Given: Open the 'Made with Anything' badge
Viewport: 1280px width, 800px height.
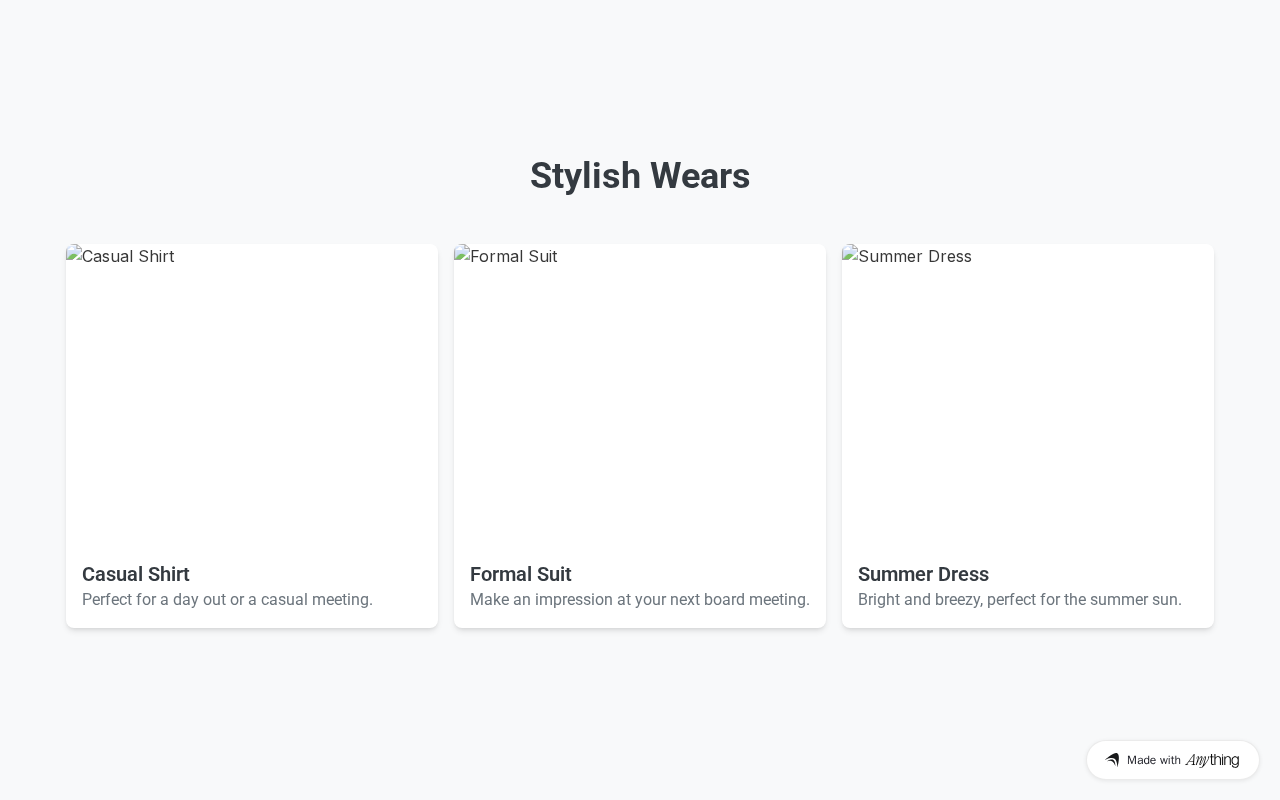Looking at the screenshot, I should (x=1172, y=760).
